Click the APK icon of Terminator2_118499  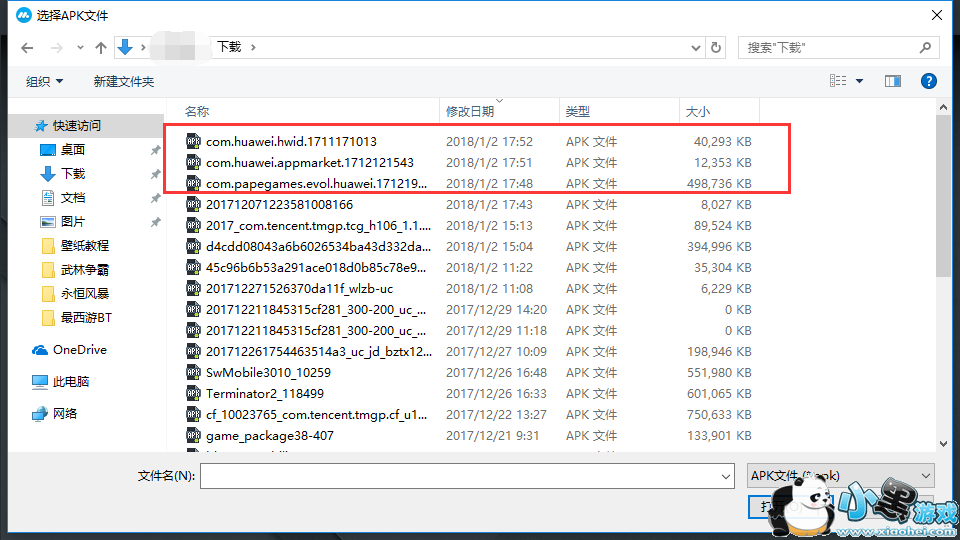click(x=193, y=393)
